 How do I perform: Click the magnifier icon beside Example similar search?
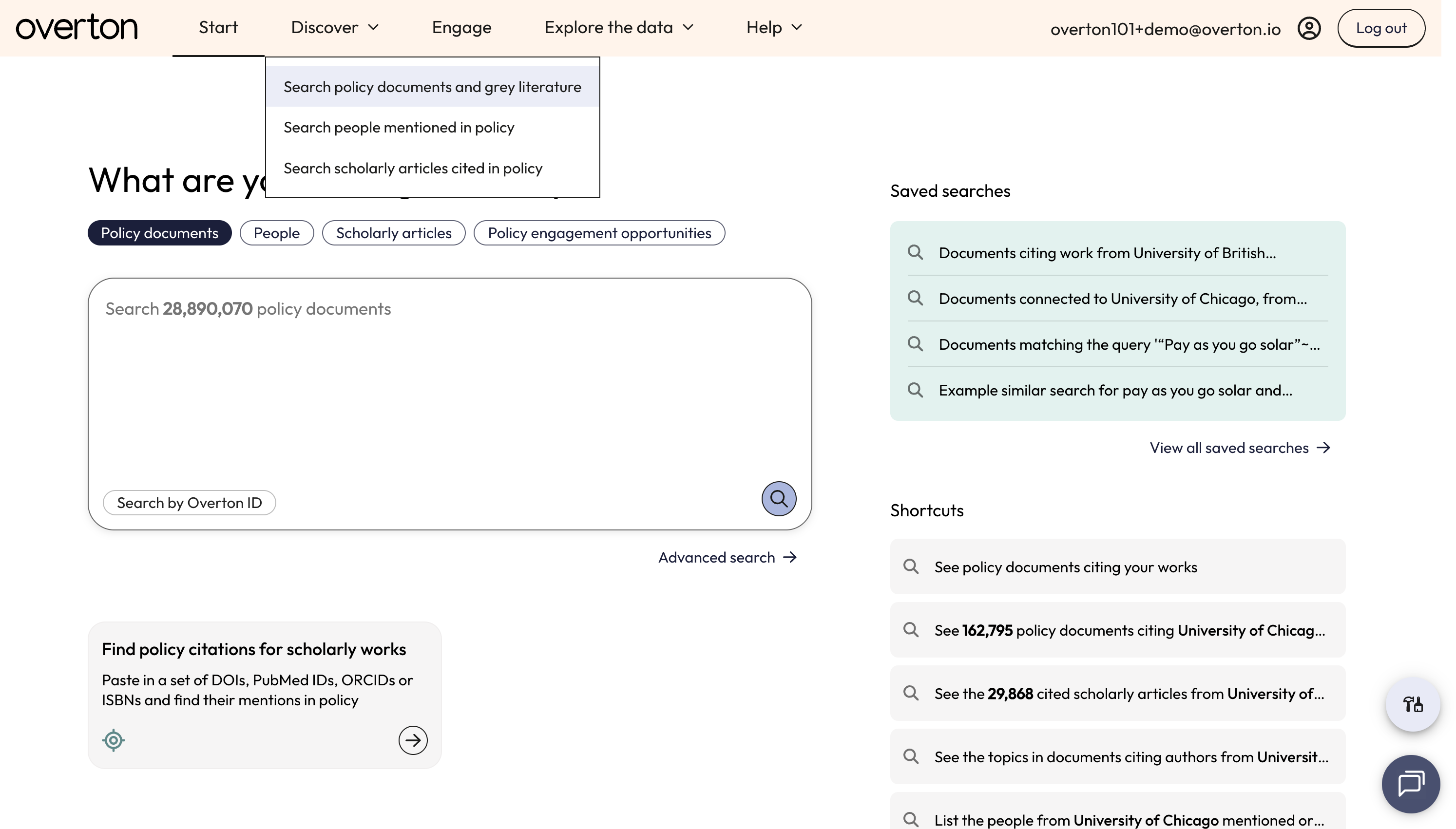click(x=915, y=390)
